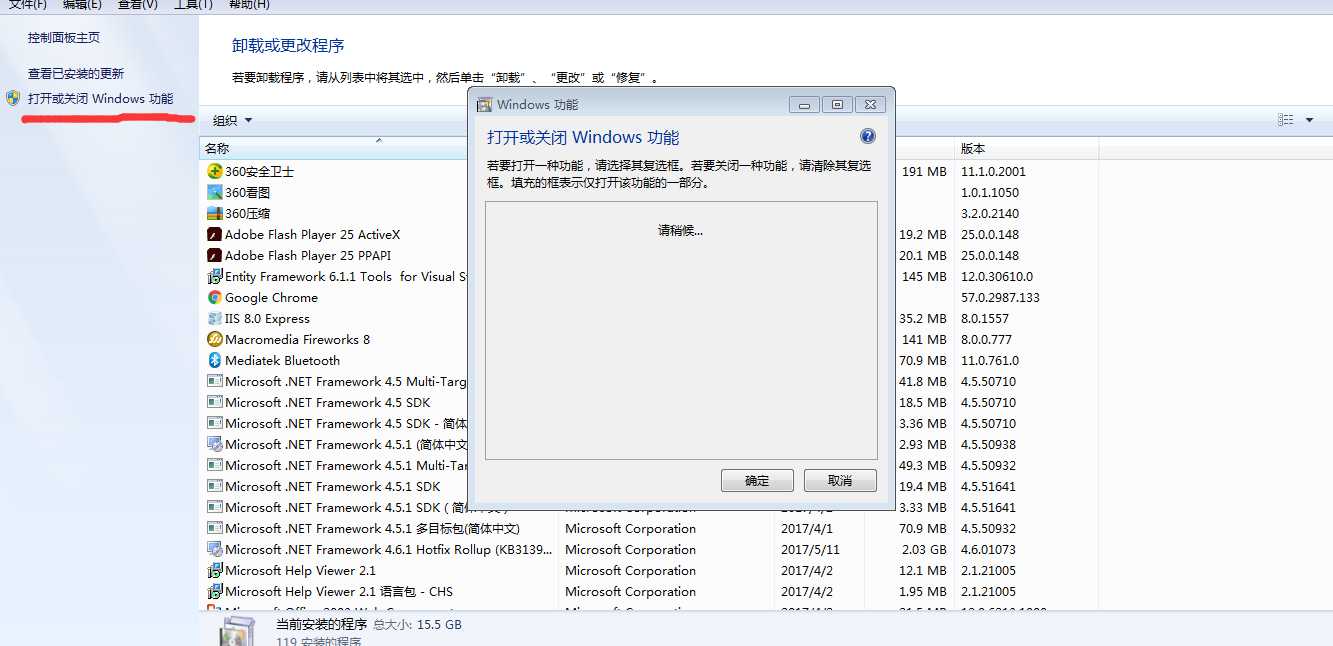Select Microsoft .NET Framework 4.5.1 SDK row

(333, 486)
